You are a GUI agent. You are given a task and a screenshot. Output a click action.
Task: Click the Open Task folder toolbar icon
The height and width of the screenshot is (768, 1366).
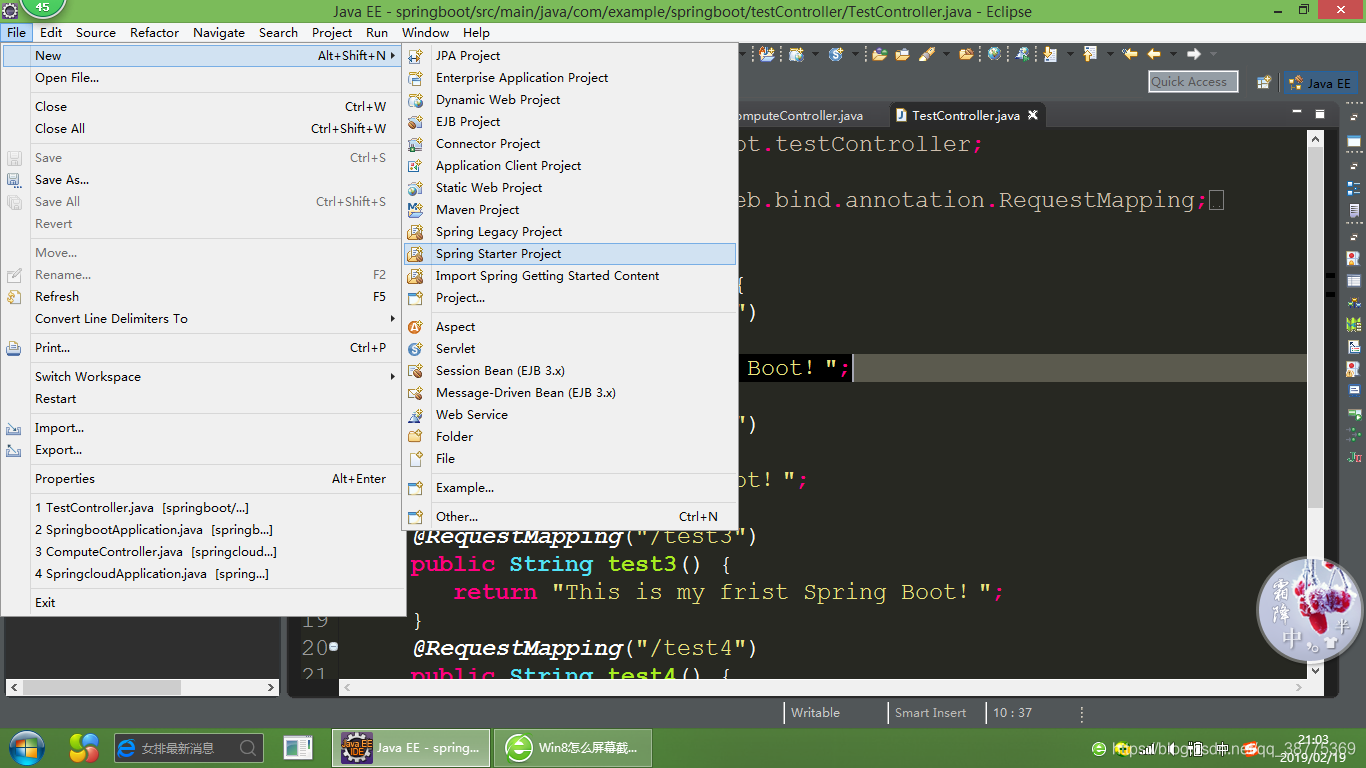point(902,54)
